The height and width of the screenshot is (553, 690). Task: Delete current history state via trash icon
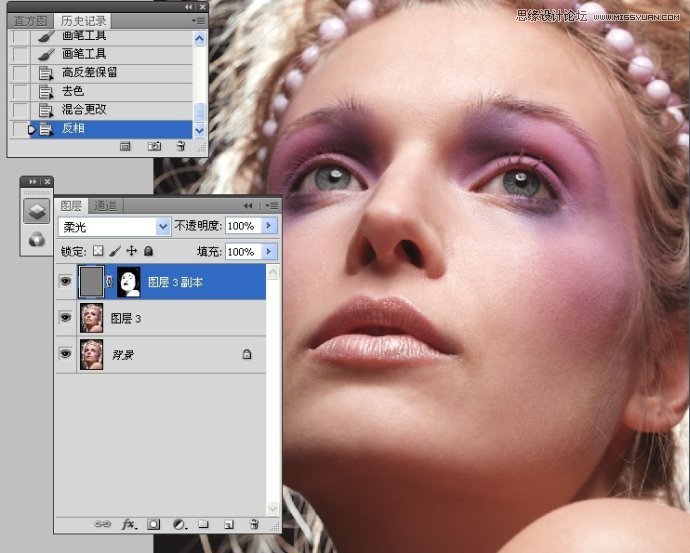180,146
